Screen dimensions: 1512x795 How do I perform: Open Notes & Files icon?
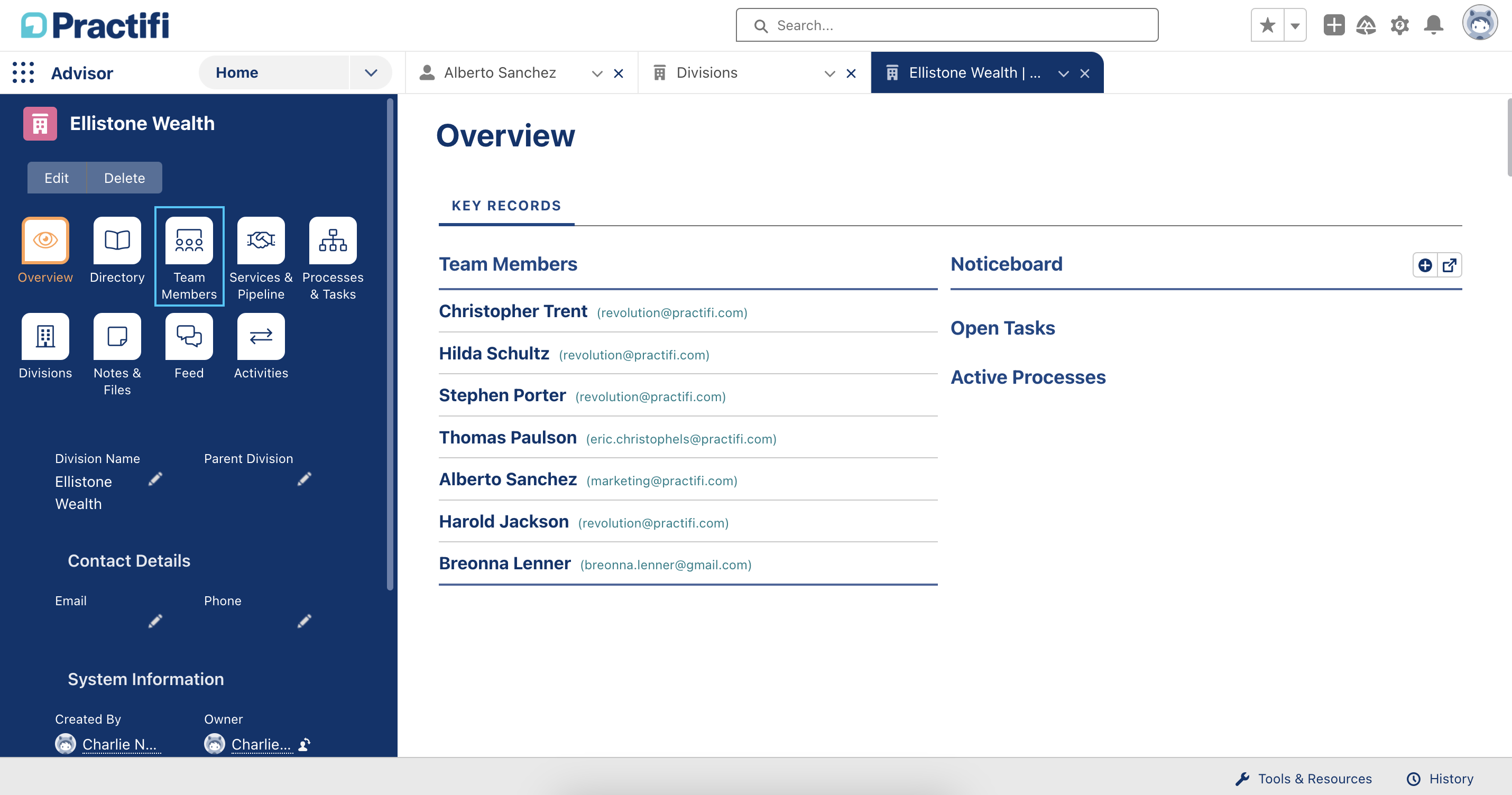117,336
